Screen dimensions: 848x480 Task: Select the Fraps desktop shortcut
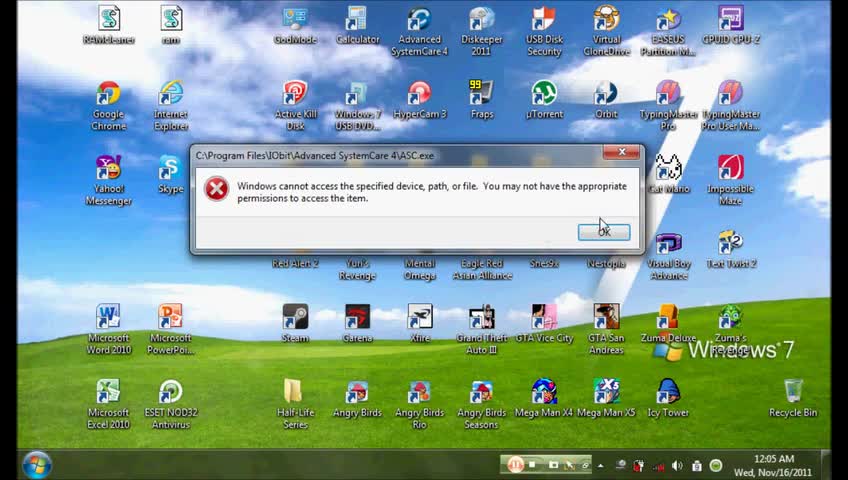tap(481, 100)
